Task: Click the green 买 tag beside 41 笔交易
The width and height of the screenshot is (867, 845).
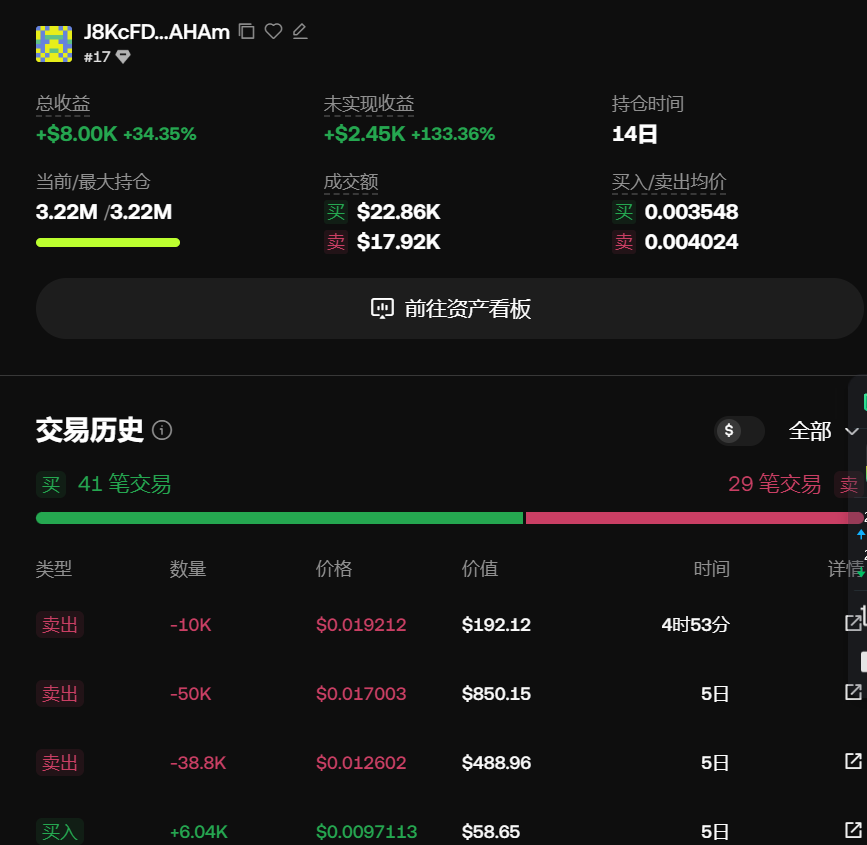Action: pos(51,484)
